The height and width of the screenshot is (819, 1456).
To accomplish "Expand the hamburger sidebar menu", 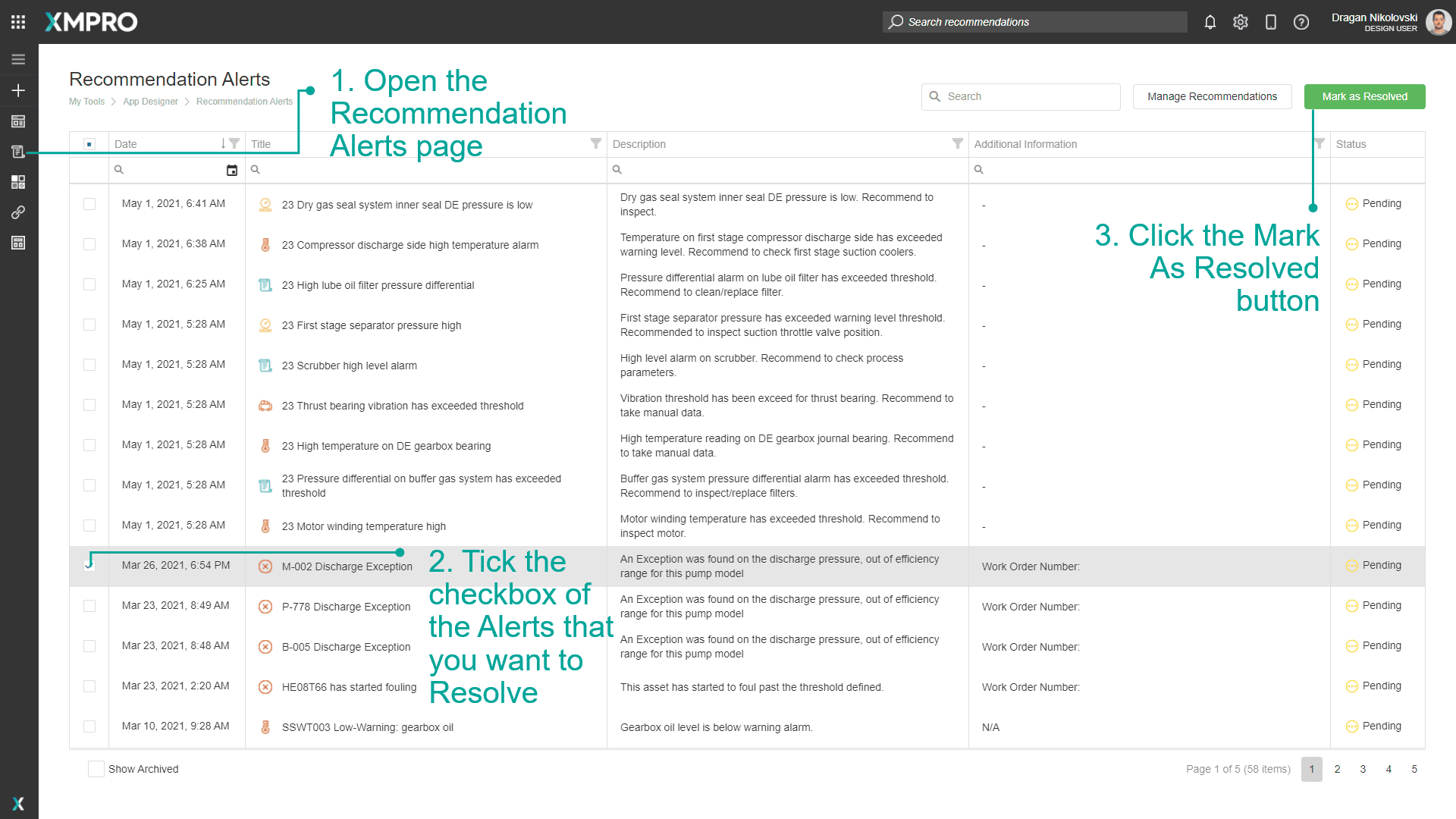I will pos(18,59).
